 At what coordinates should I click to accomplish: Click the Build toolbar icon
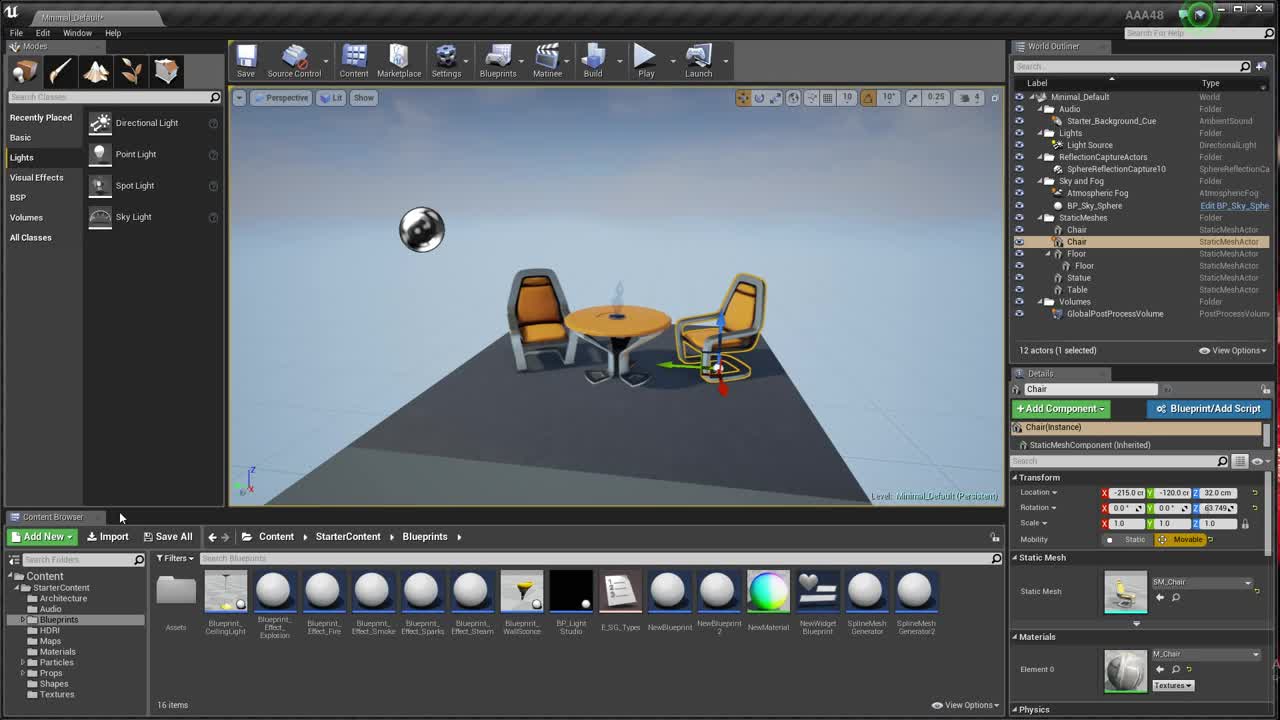click(x=593, y=62)
